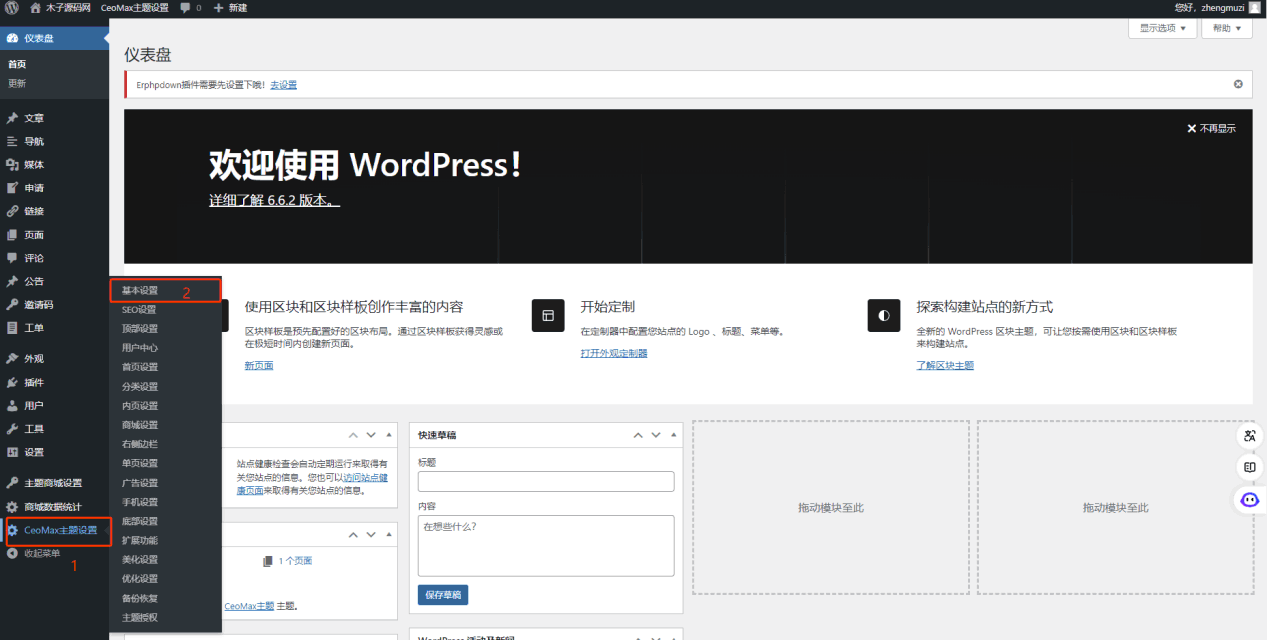Click the 新建 button in the admin bar
Viewport: 1267px width, 640px height.
point(230,8)
